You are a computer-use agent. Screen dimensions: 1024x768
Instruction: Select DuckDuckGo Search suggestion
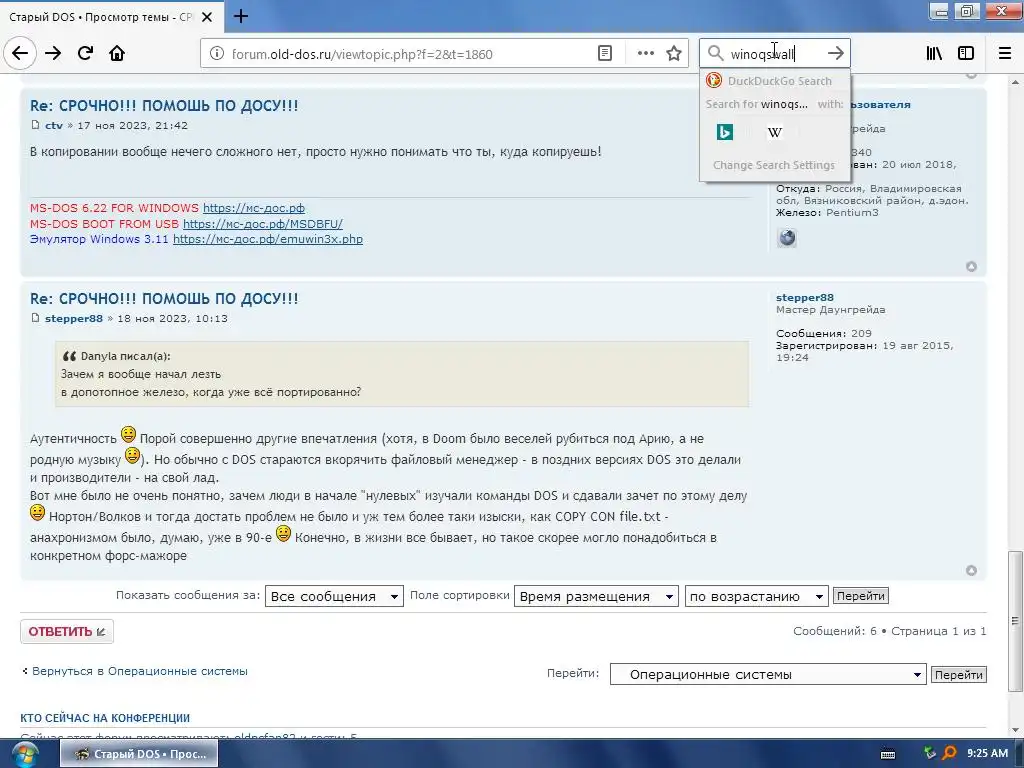tap(775, 81)
